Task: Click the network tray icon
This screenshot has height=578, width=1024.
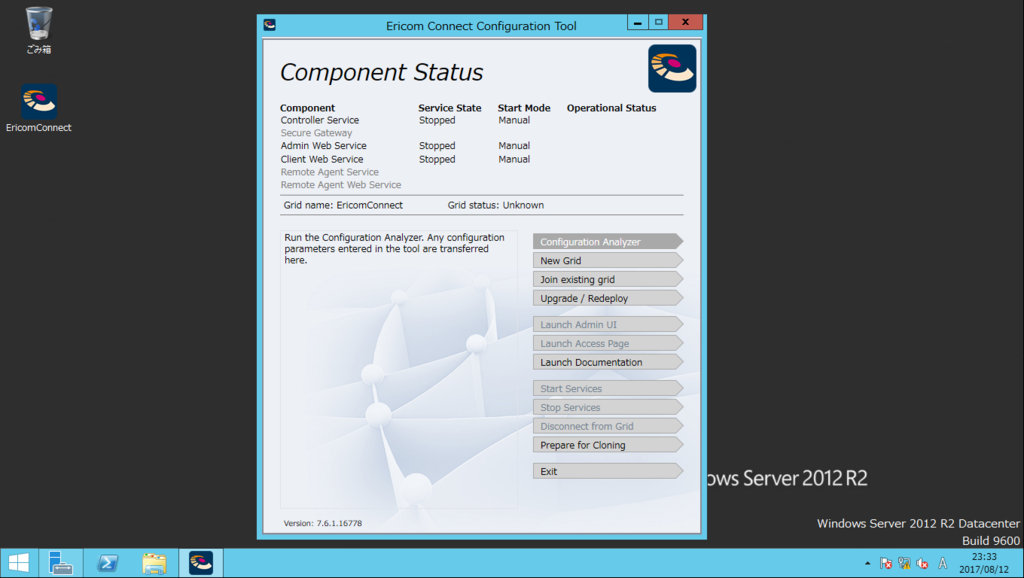Action: pyautogui.click(x=904, y=563)
